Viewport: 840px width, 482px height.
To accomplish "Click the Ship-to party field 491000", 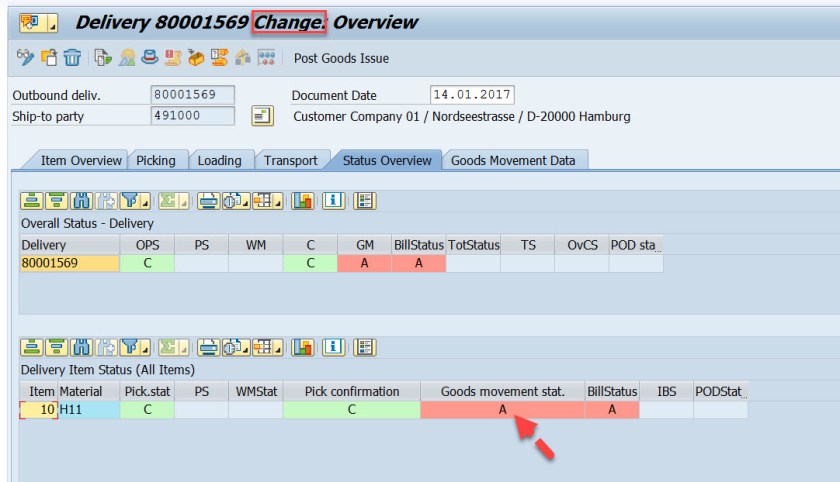I will [192, 116].
